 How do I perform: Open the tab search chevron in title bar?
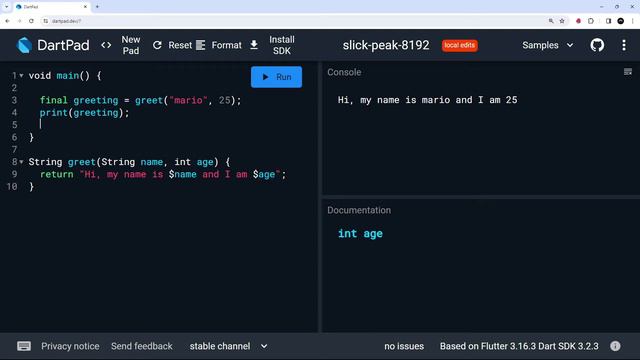pos(7,7)
